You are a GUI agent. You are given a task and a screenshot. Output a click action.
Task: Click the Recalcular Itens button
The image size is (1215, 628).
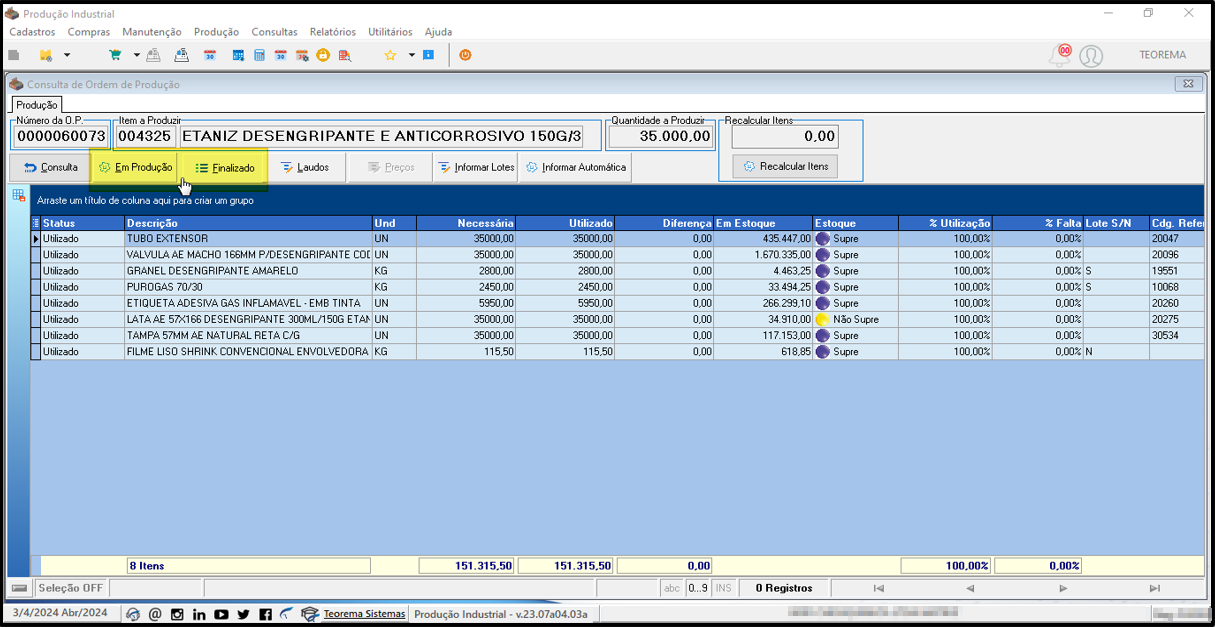(x=785, y=166)
